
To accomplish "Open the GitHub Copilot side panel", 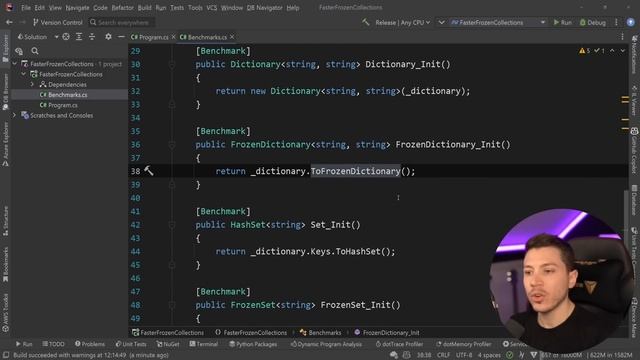I will click(634, 151).
